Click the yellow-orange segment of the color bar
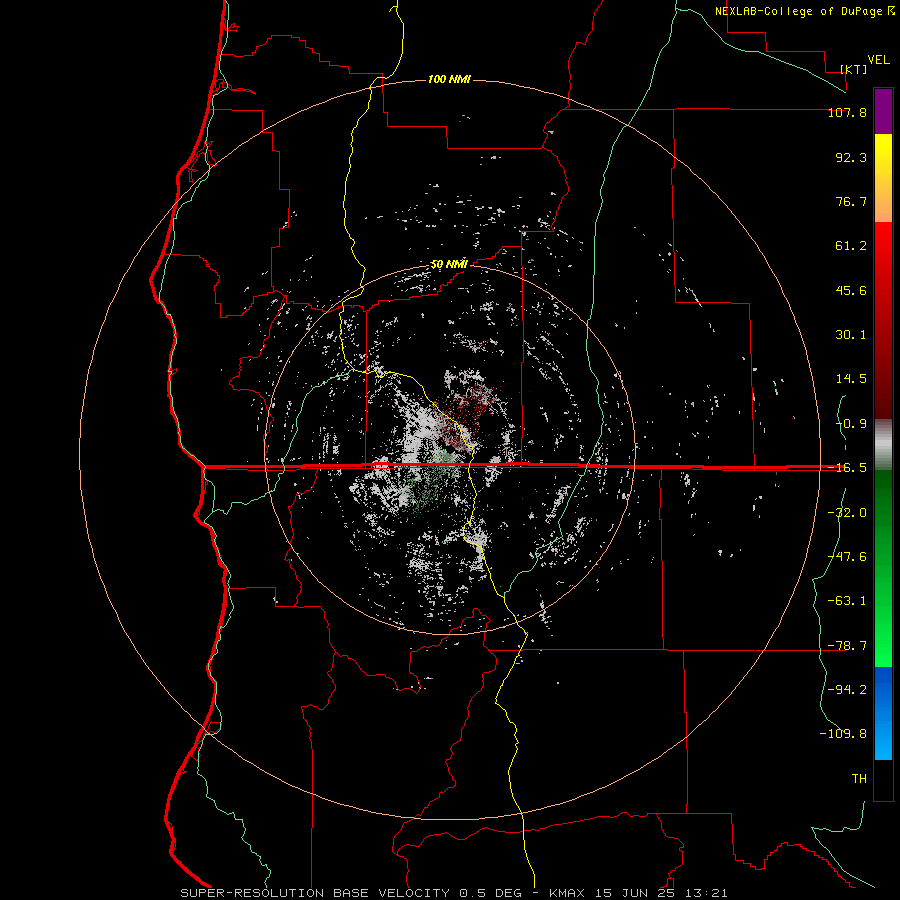This screenshot has height=900, width=900. pos(883,178)
